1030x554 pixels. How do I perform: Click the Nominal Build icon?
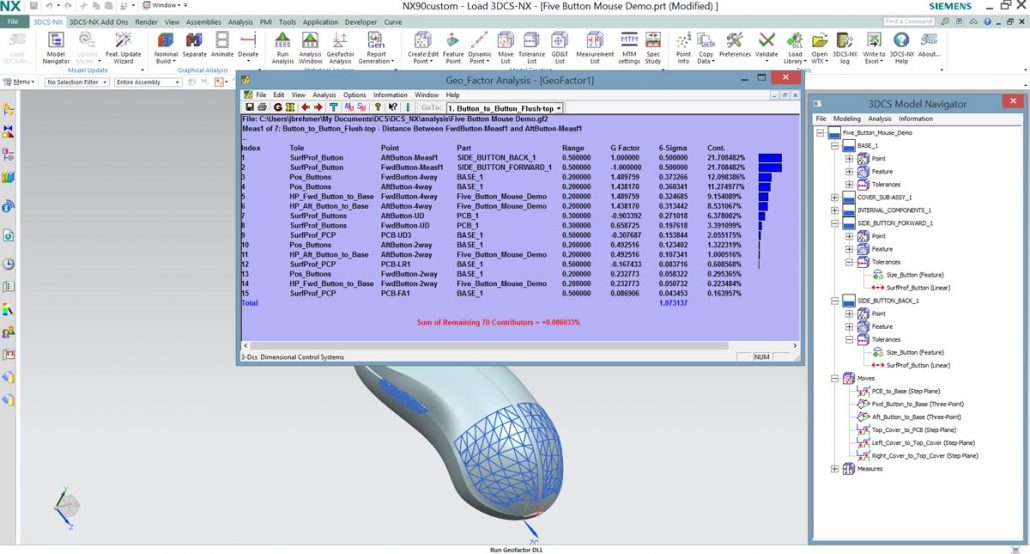click(x=165, y=45)
